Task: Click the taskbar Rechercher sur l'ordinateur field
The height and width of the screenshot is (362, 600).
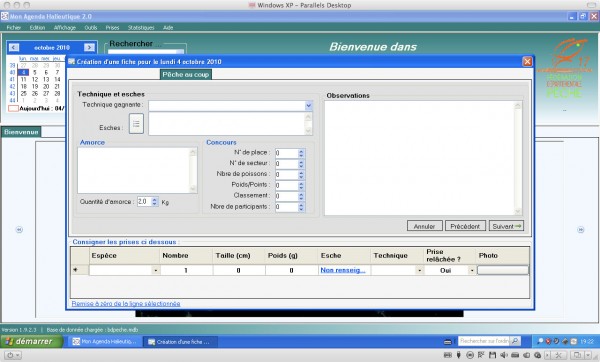Action: click(x=484, y=341)
